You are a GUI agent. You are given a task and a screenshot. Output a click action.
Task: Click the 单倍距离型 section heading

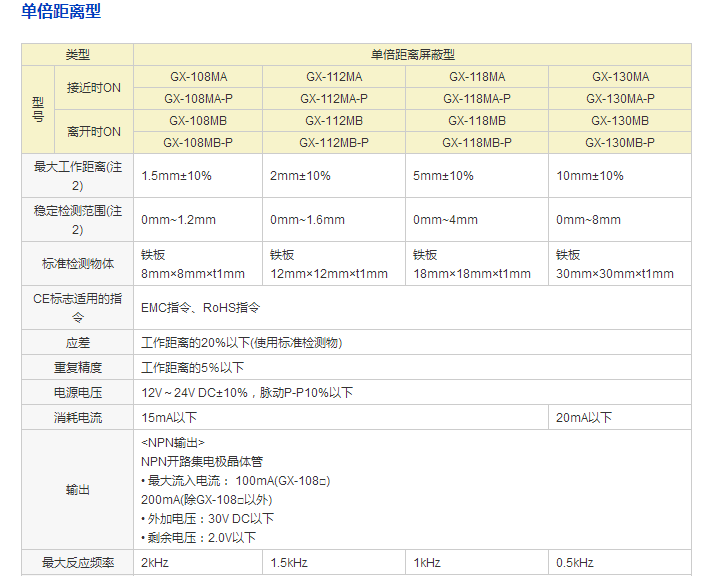[x=61, y=13]
